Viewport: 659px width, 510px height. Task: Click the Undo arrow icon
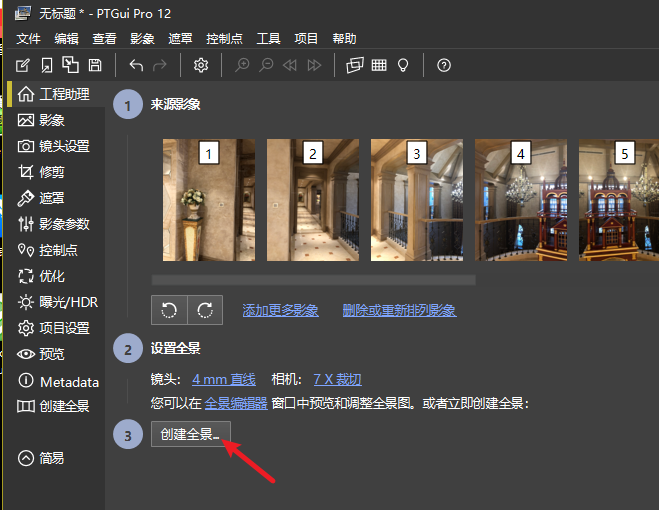(136, 65)
